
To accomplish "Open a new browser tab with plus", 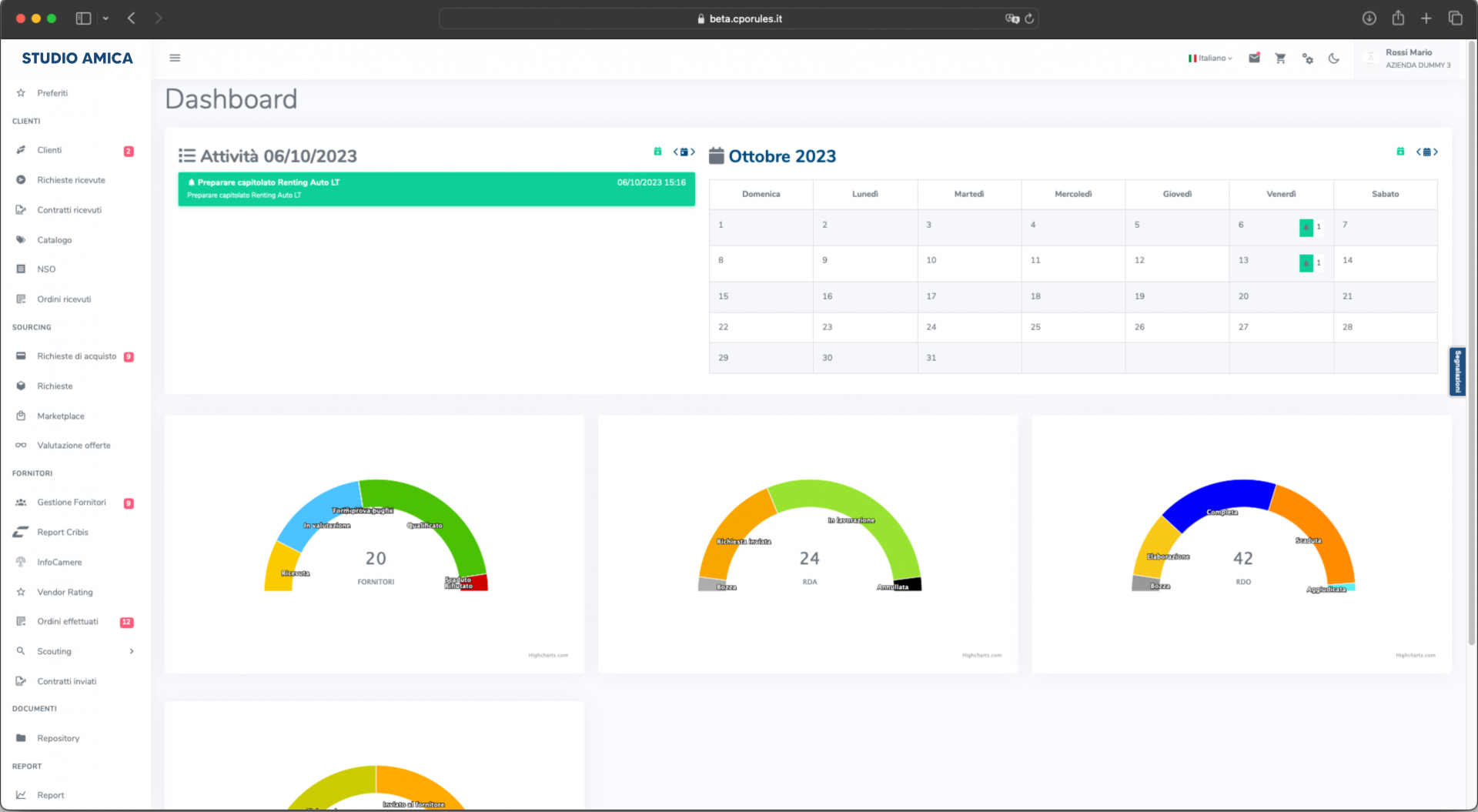I will [1426, 18].
